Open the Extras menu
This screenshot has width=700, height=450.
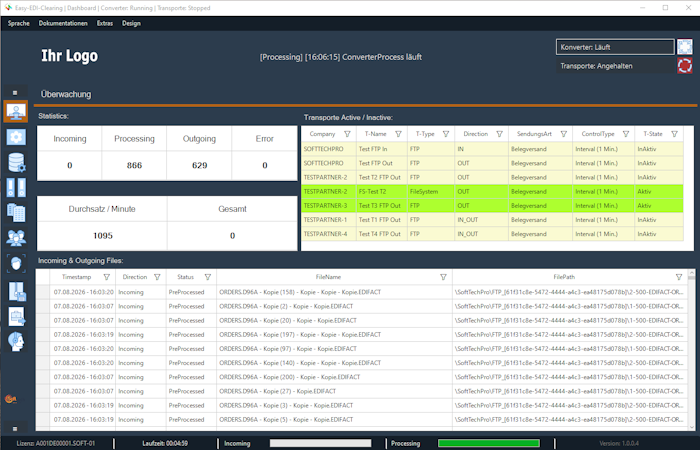pyautogui.click(x=105, y=23)
